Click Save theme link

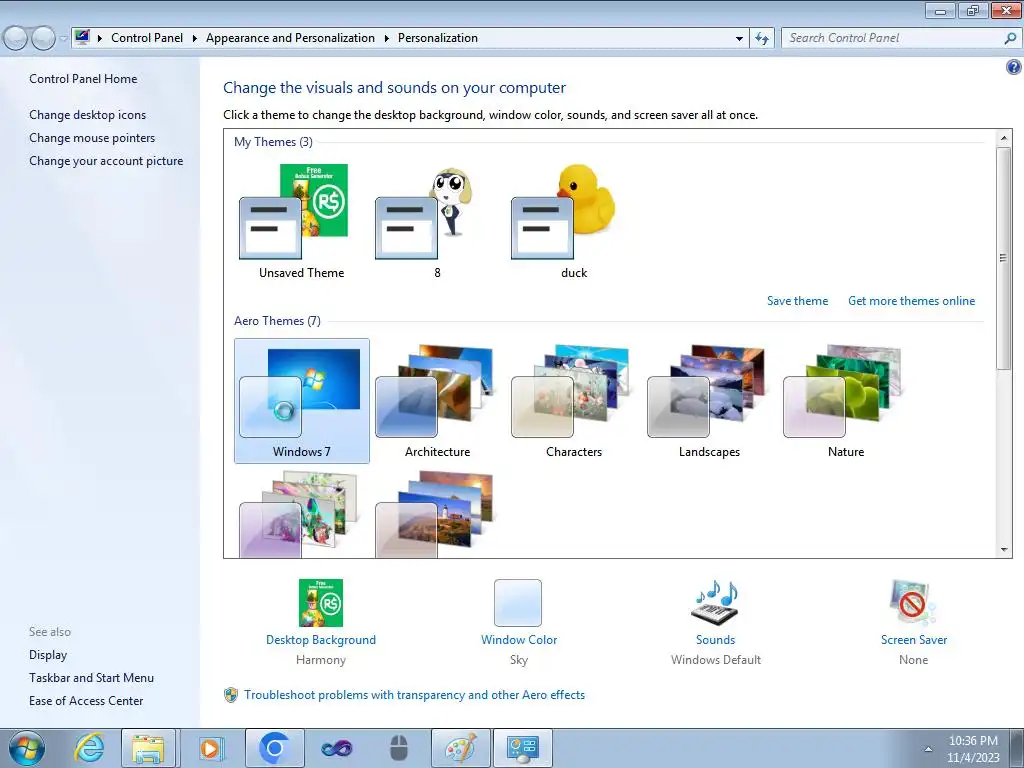coord(797,301)
